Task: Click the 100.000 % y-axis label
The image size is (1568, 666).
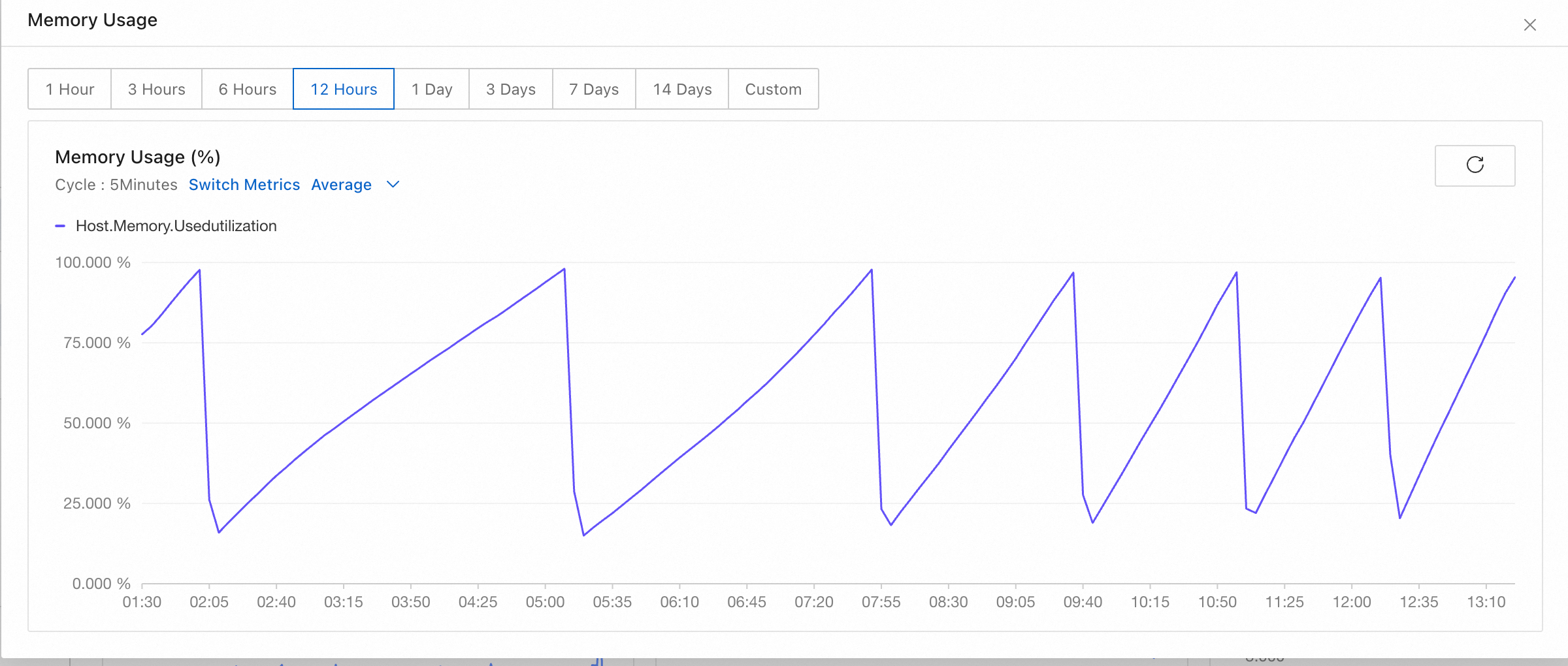Action: (x=93, y=262)
